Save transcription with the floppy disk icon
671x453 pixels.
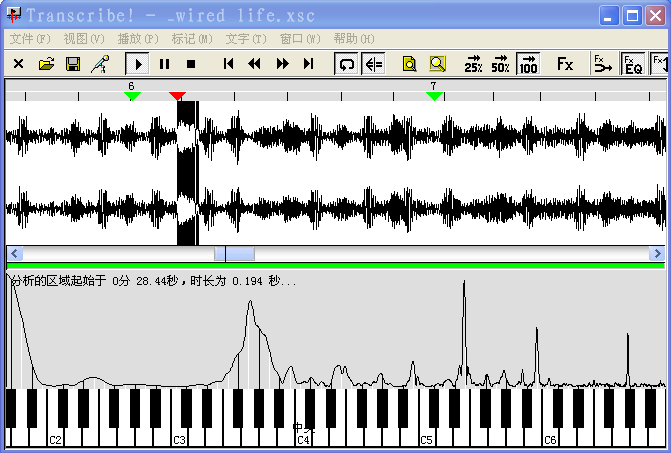tap(73, 64)
